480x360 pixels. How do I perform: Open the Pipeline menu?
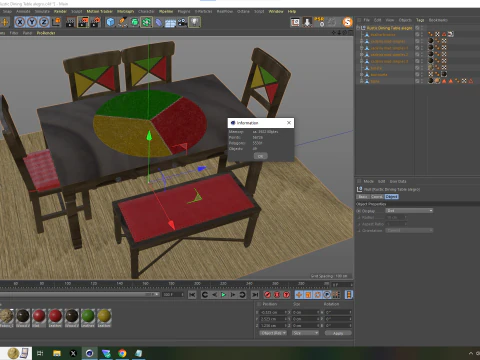click(x=166, y=12)
